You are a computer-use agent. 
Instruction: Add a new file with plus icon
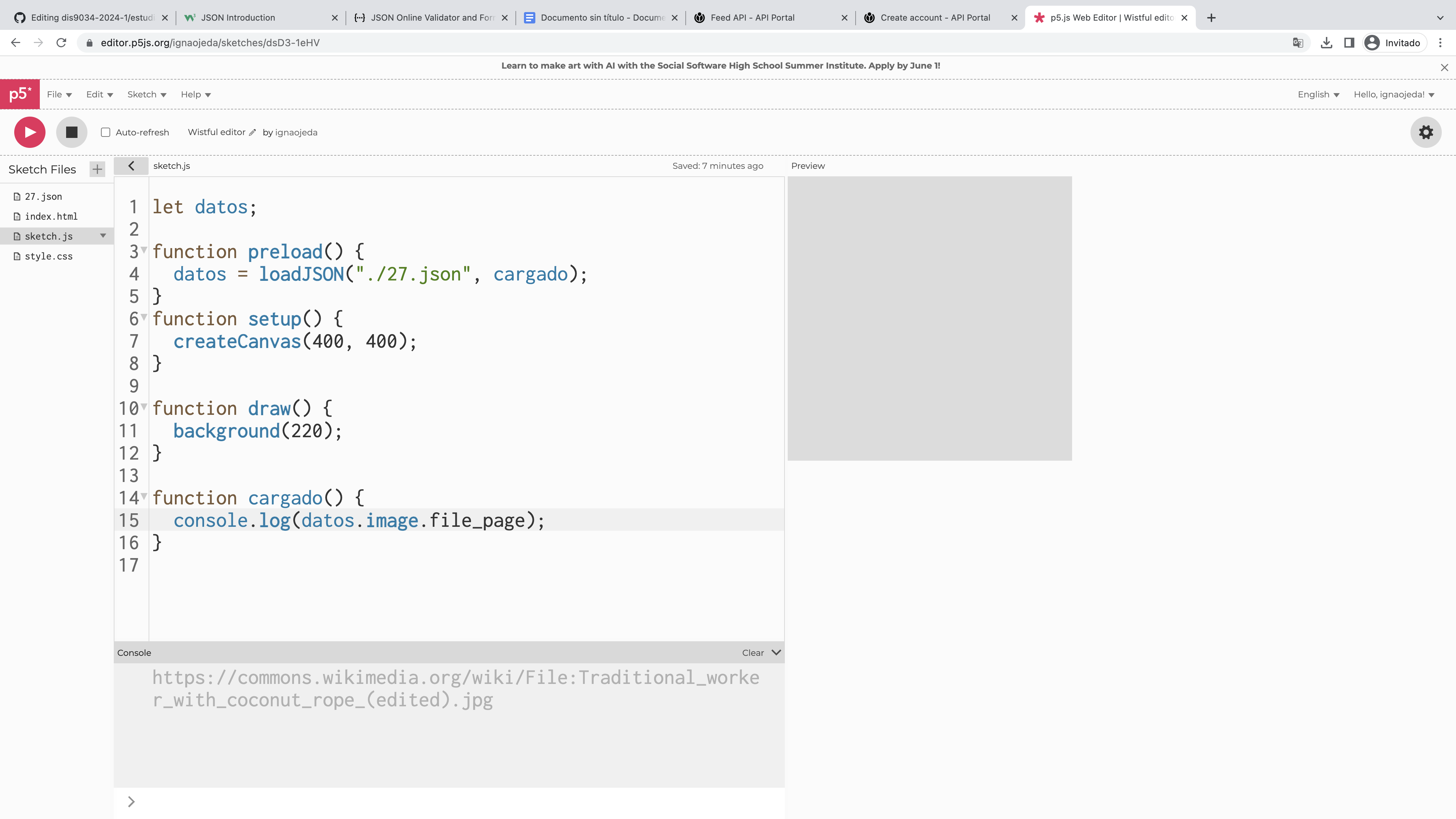[97, 169]
